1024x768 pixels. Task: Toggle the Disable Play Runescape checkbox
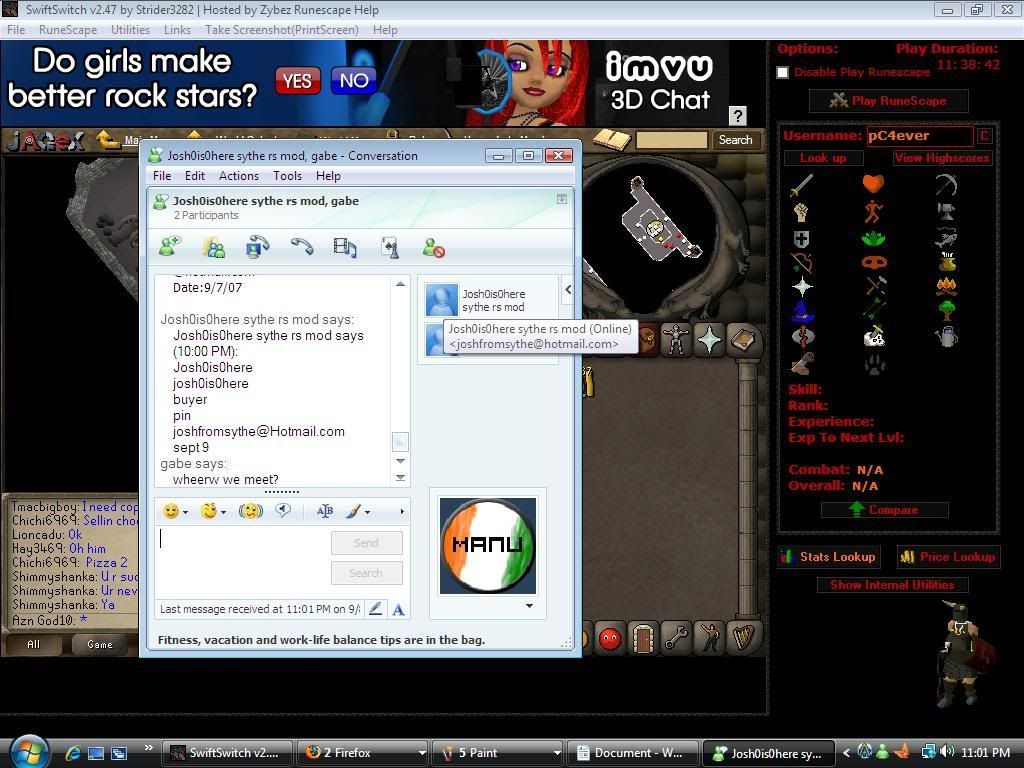coord(782,72)
